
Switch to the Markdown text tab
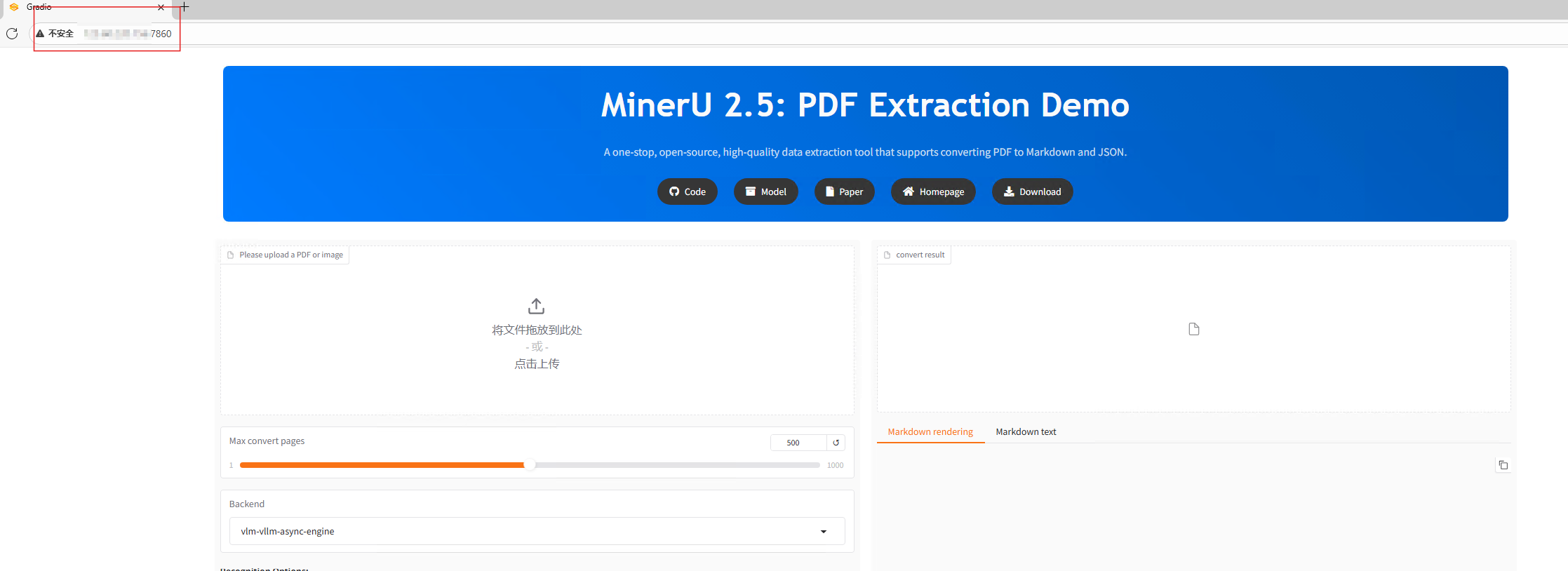point(1026,432)
